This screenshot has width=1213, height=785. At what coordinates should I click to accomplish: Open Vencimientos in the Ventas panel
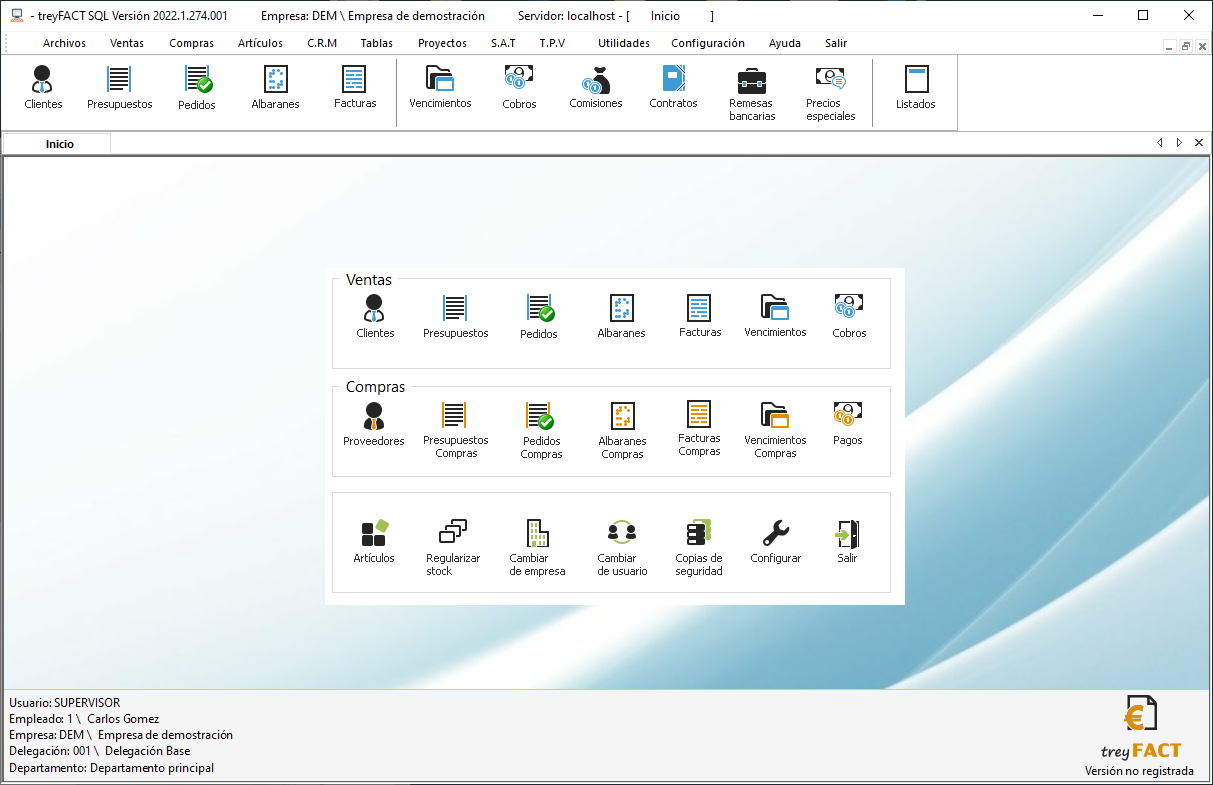click(x=775, y=316)
